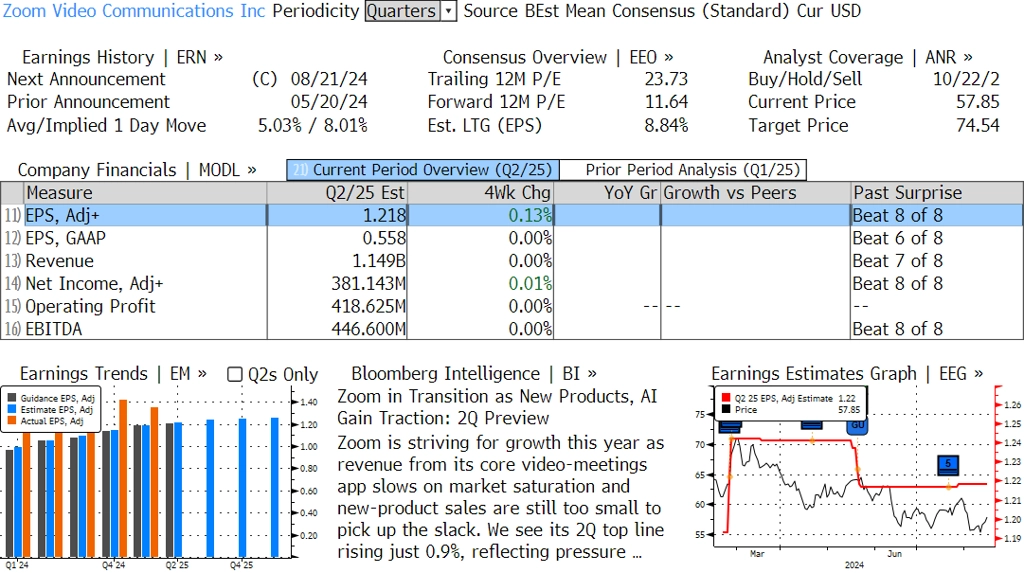The image size is (1024, 573).
Task: Click the EBITDA estimate 446.600M
Action: 368,329
